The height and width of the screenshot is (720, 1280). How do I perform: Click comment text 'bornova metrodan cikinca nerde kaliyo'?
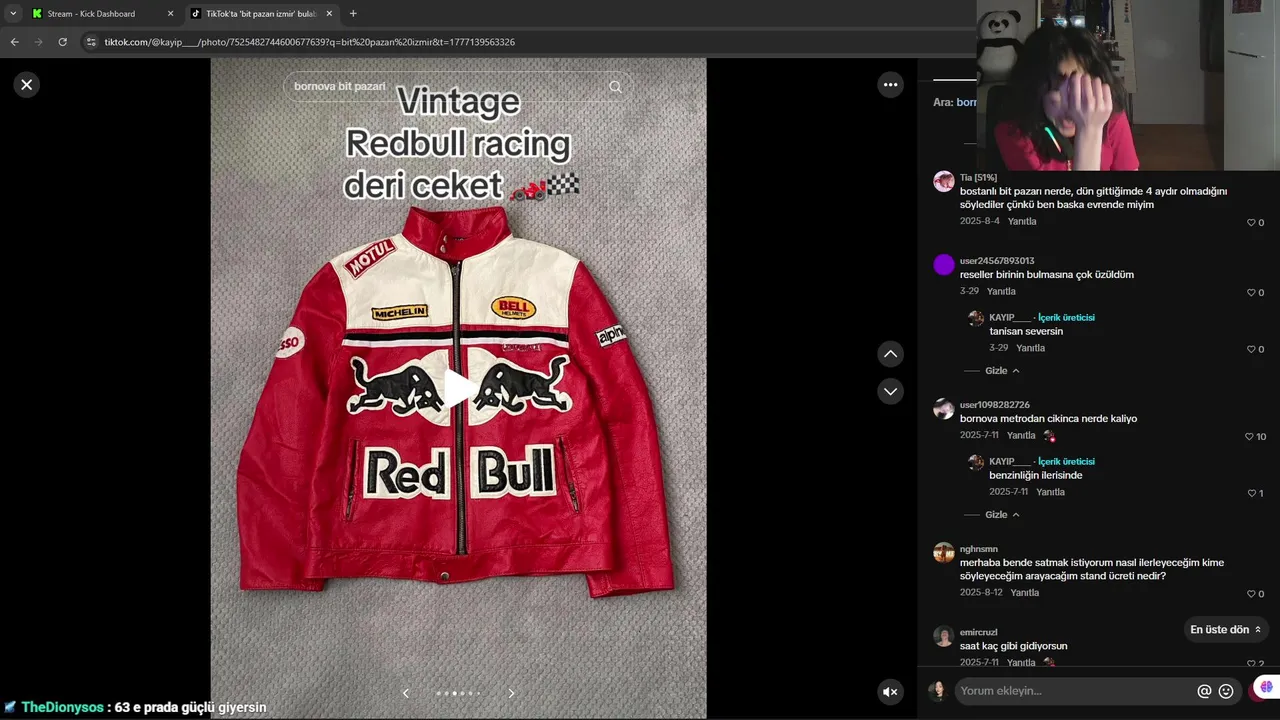1048,419
